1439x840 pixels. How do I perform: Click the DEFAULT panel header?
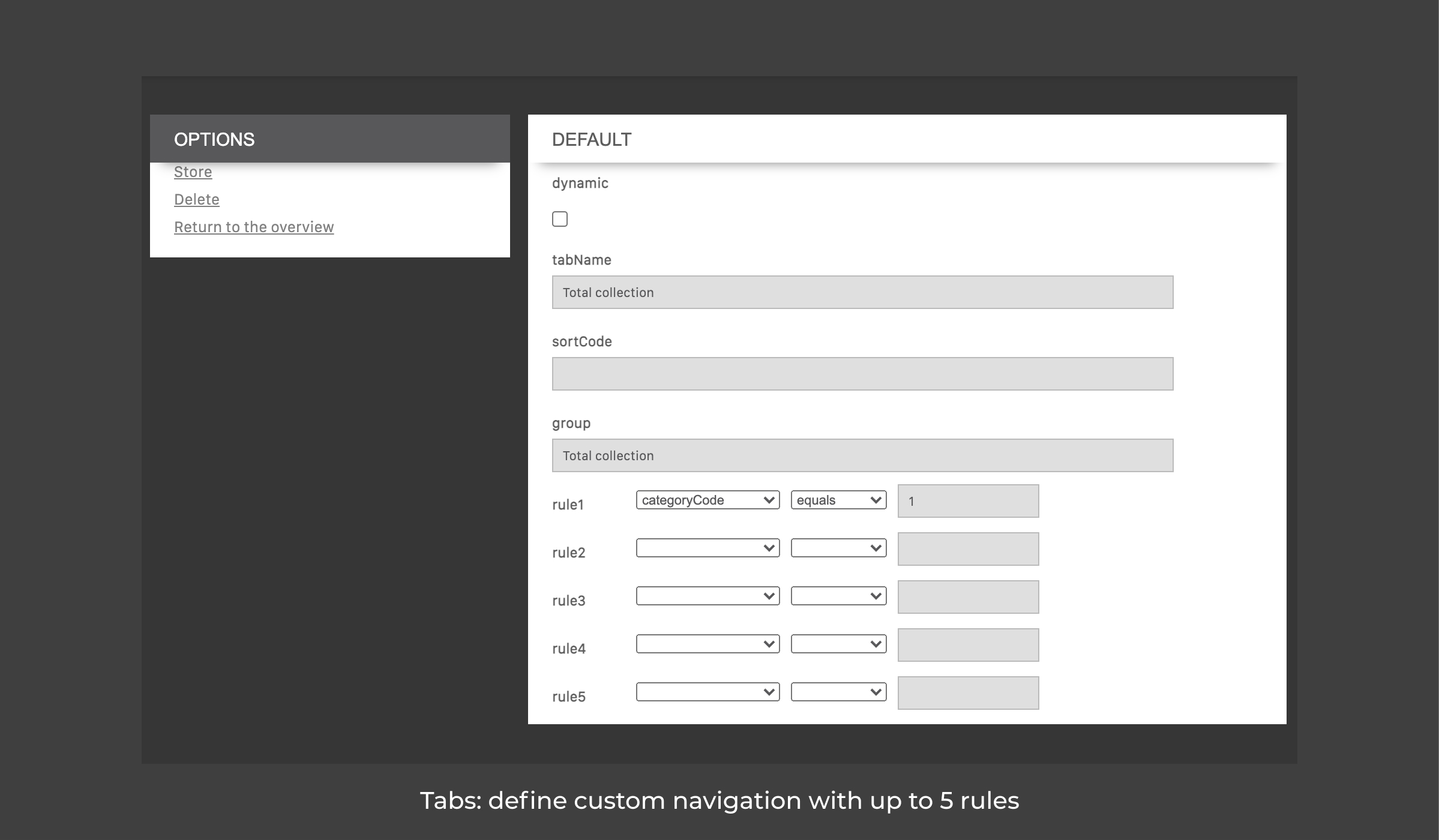coord(907,139)
